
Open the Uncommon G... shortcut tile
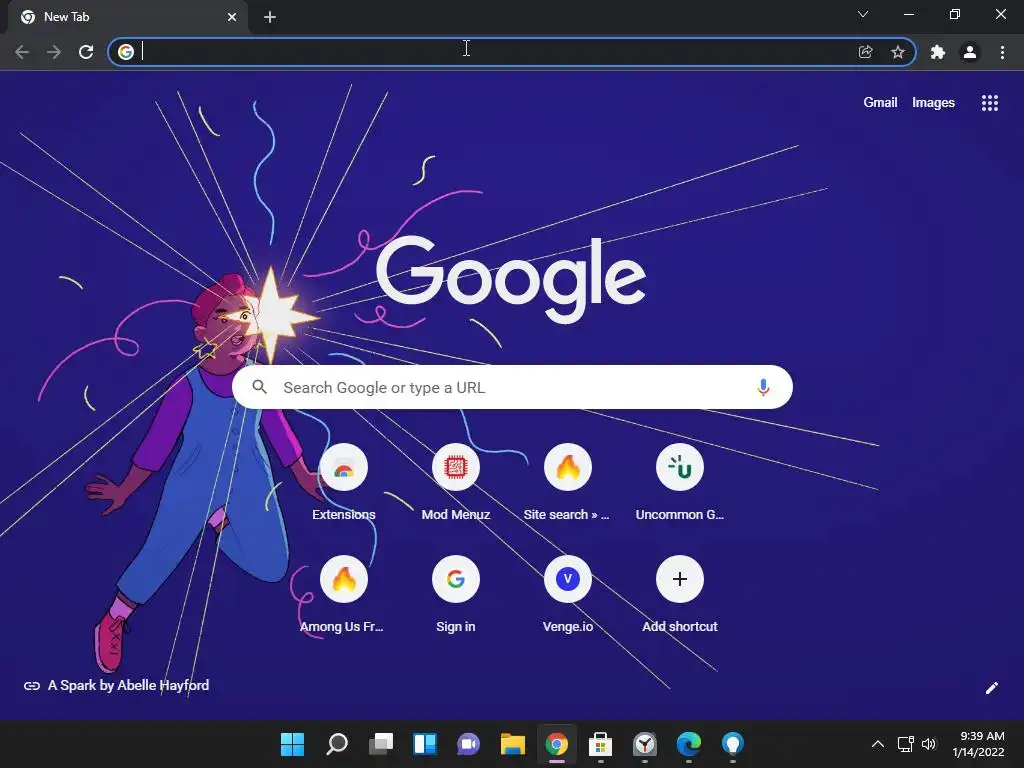680,482
